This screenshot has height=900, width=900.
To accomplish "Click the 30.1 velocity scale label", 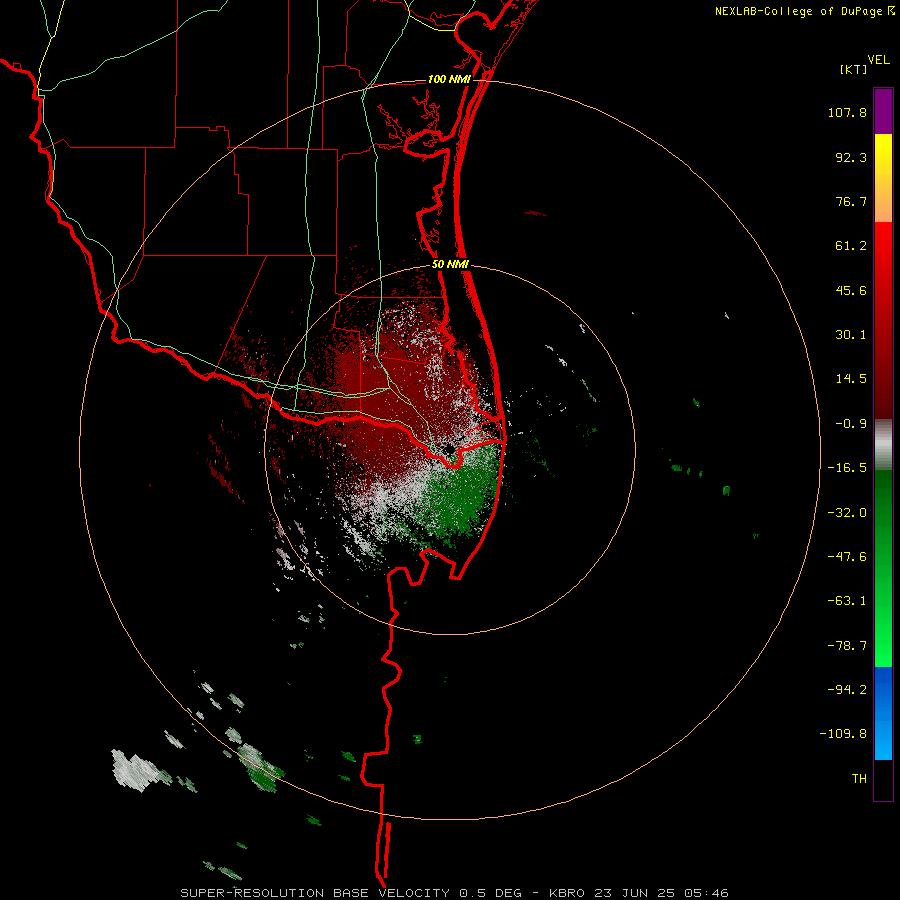I will click(x=851, y=335).
